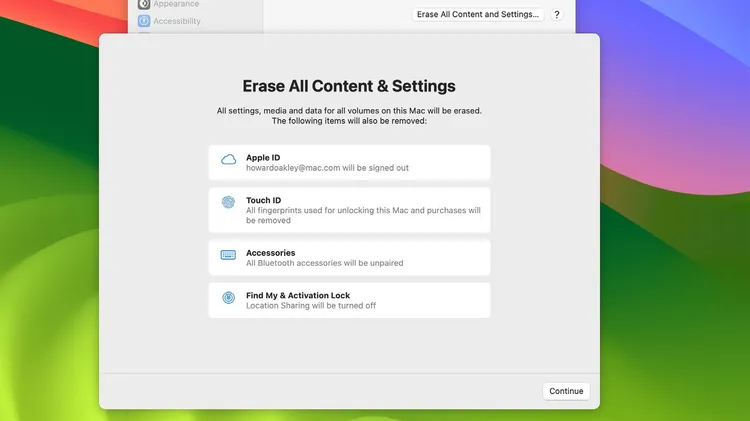The image size is (750, 421).
Task: Open the question mark help button
Action: pos(556,15)
